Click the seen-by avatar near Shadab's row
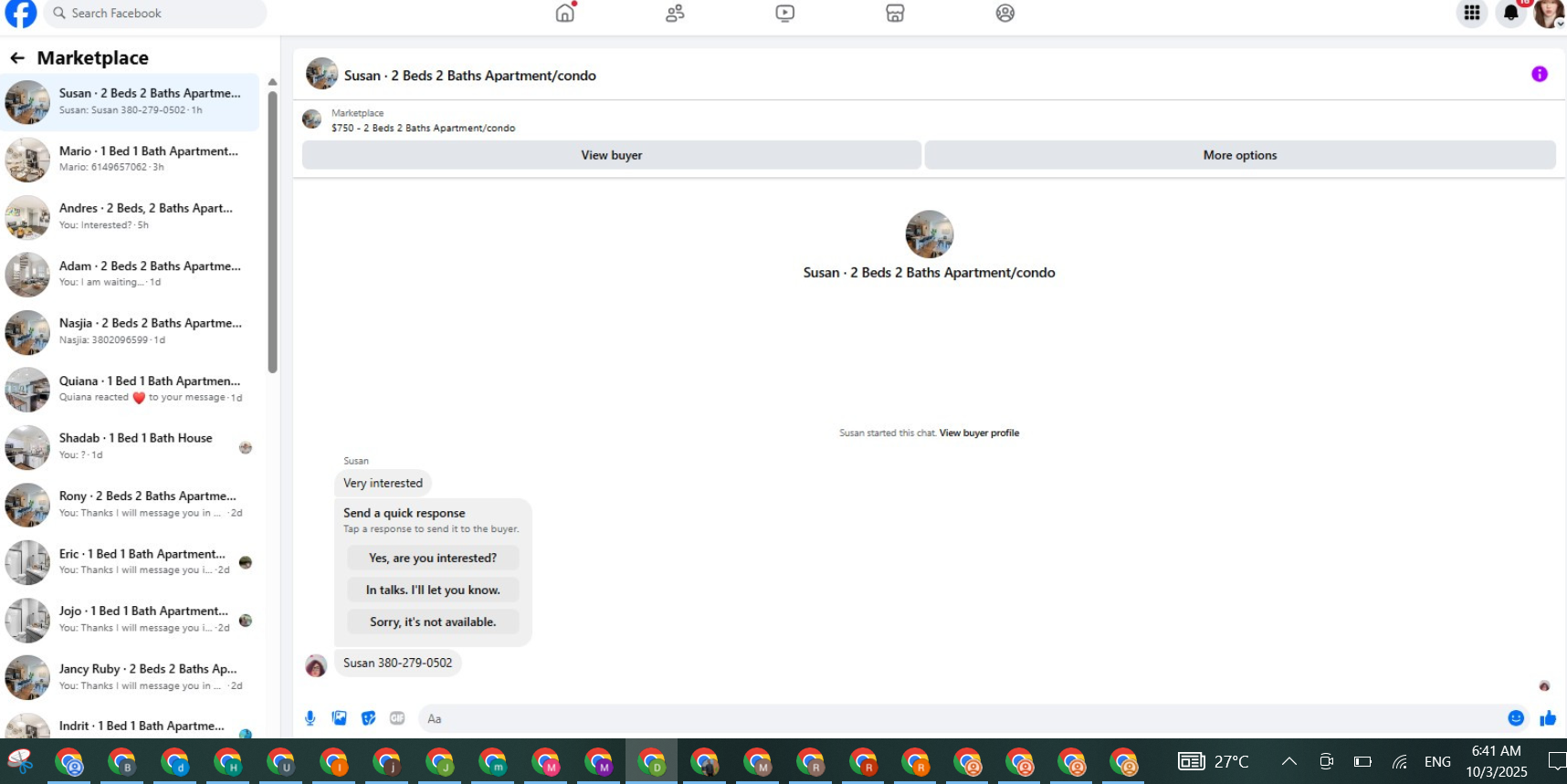Image resolution: width=1567 pixels, height=784 pixels. pos(246,447)
